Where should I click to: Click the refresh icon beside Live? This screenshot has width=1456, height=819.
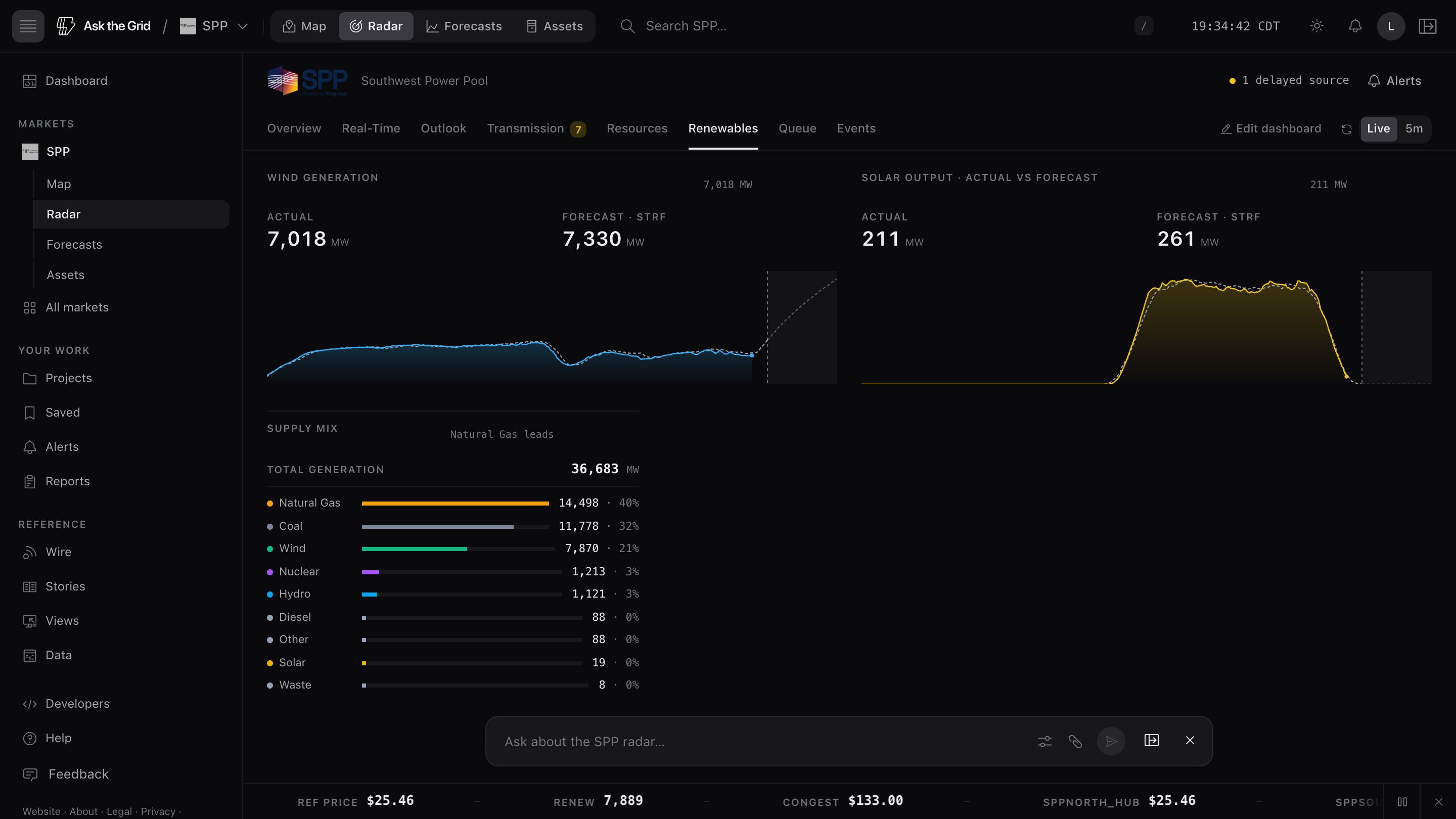click(1347, 129)
